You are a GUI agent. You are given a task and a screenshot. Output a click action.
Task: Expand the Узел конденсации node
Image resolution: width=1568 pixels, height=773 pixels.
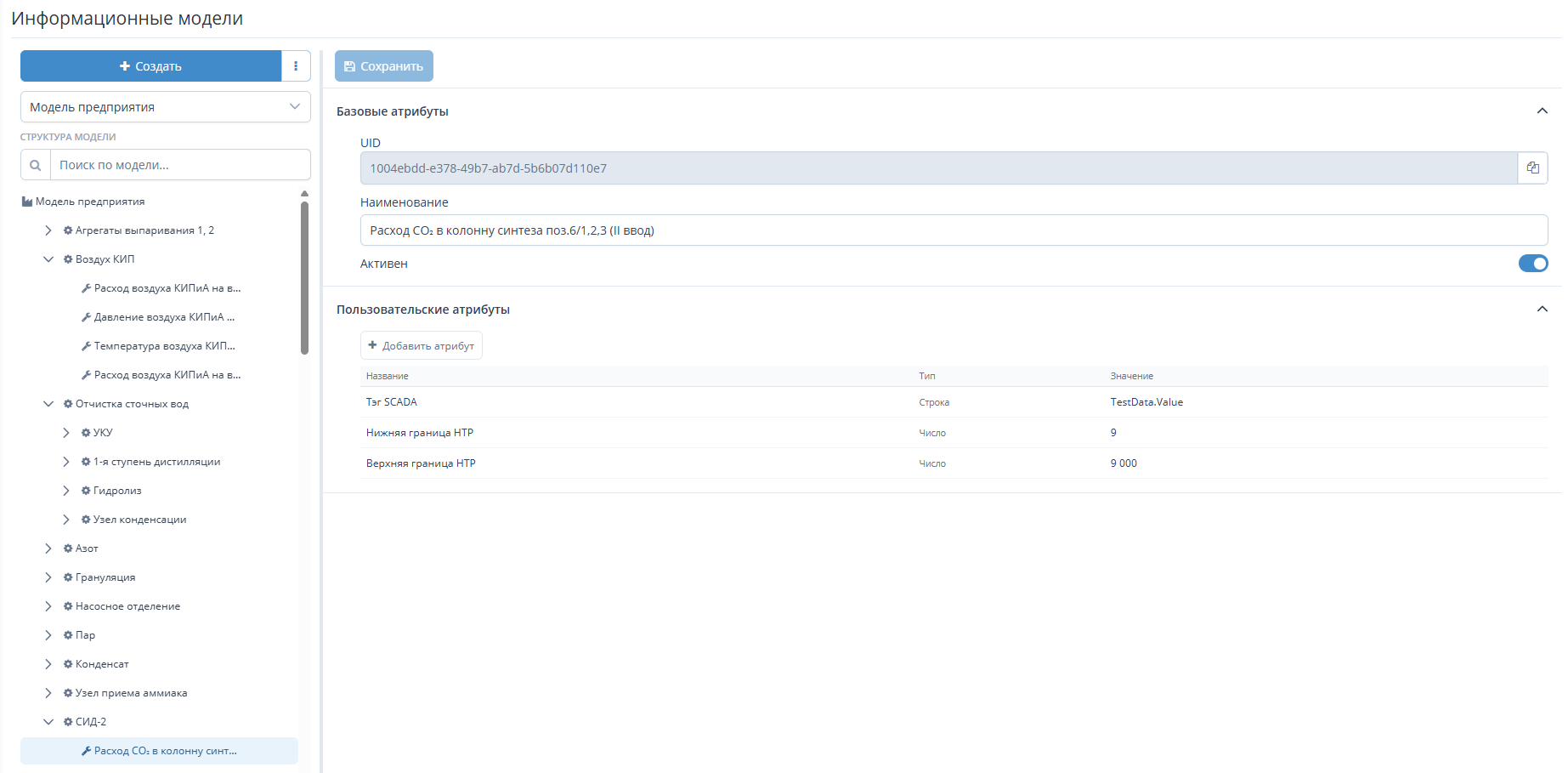(66, 520)
